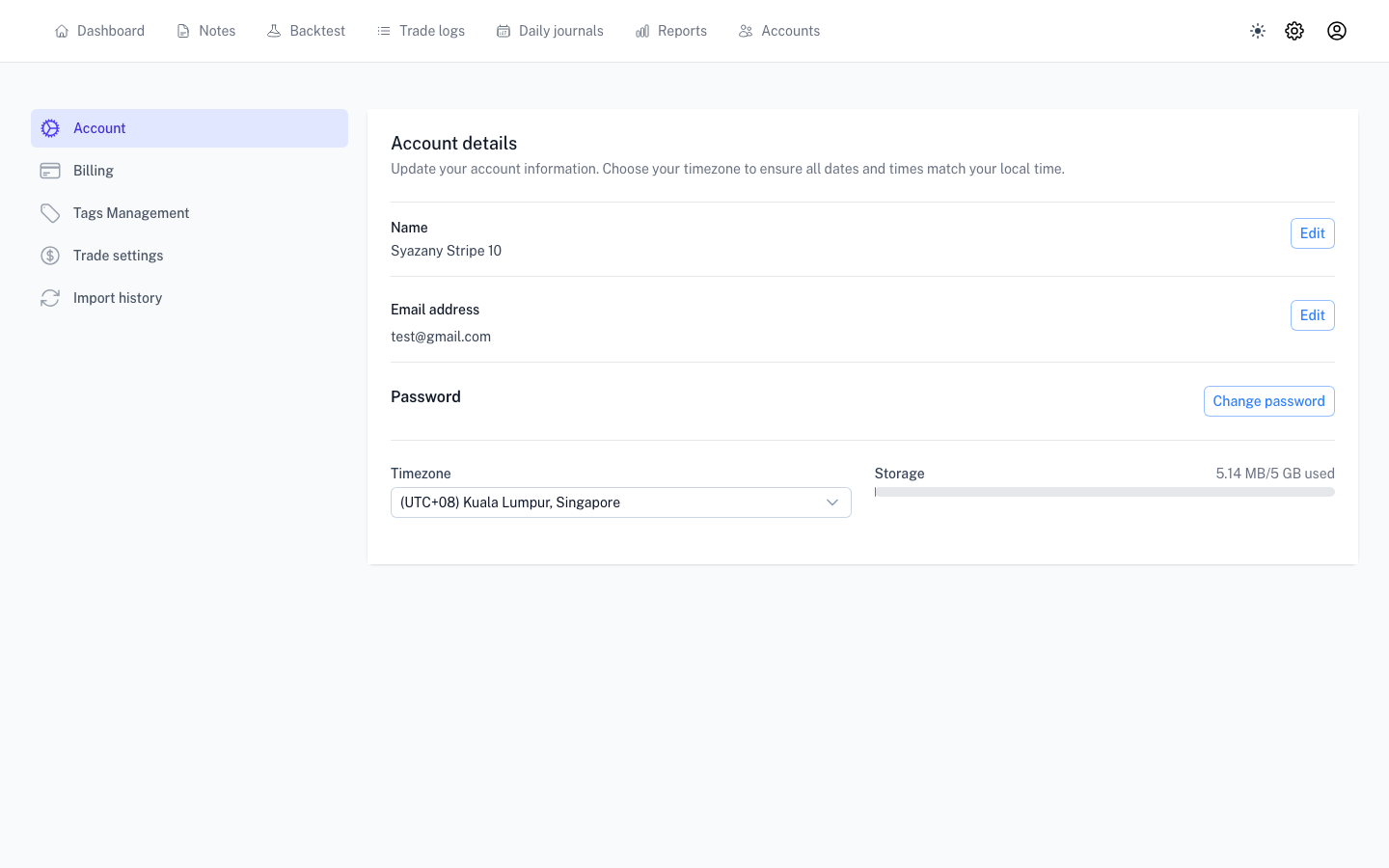Click the Backtest flask icon
Image resolution: width=1389 pixels, height=868 pixels.
[274, 31]
